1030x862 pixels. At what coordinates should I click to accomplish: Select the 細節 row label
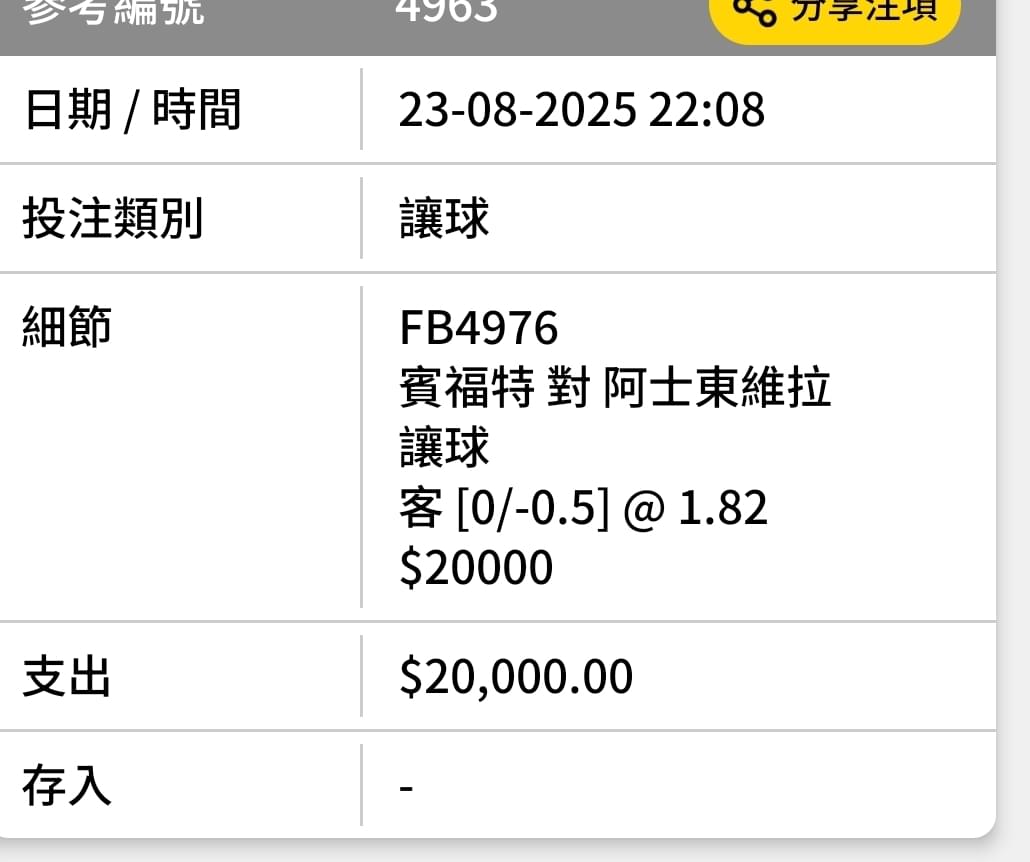pyautogui.click(x=67, y=326)
